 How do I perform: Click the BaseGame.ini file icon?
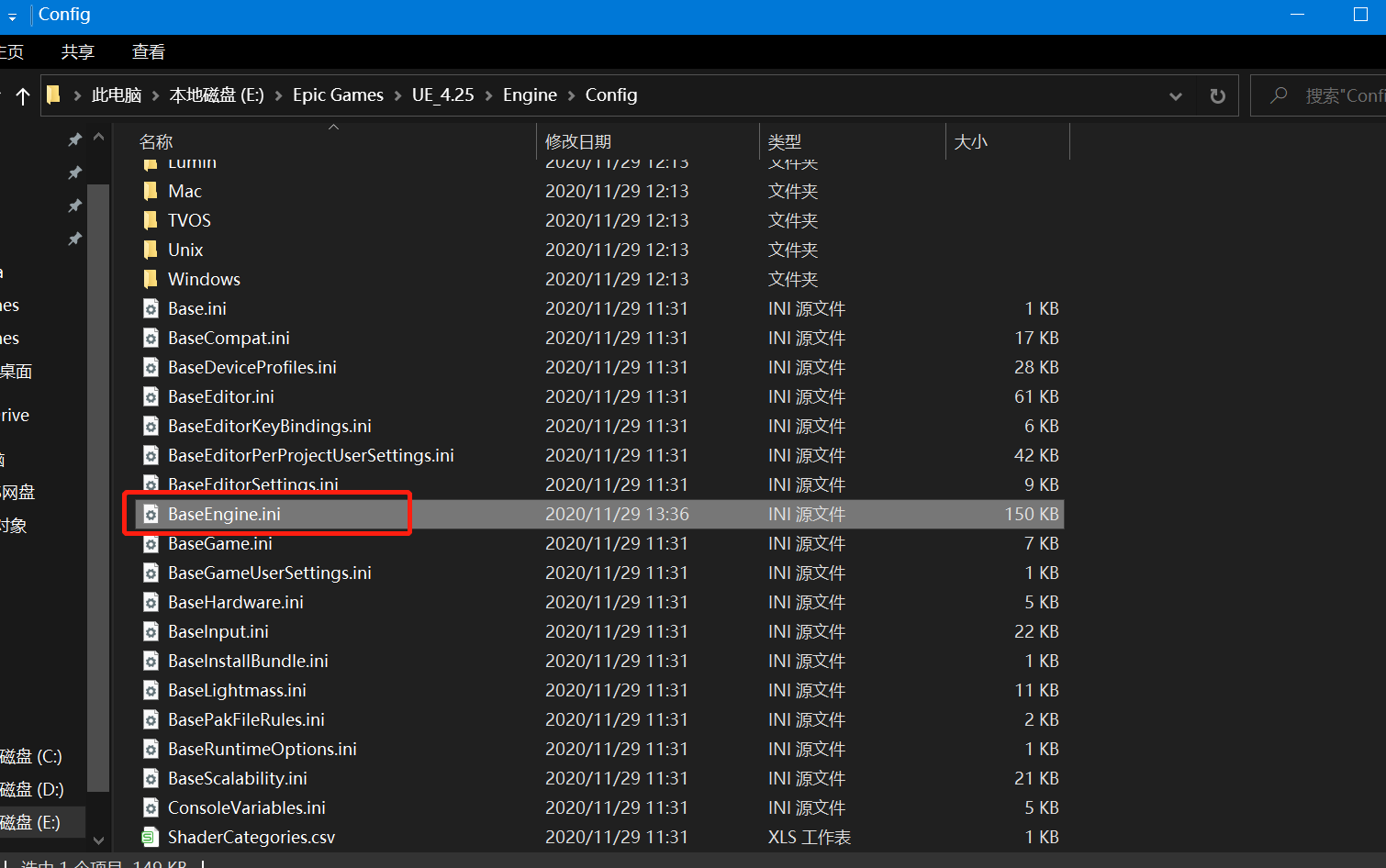151,543
